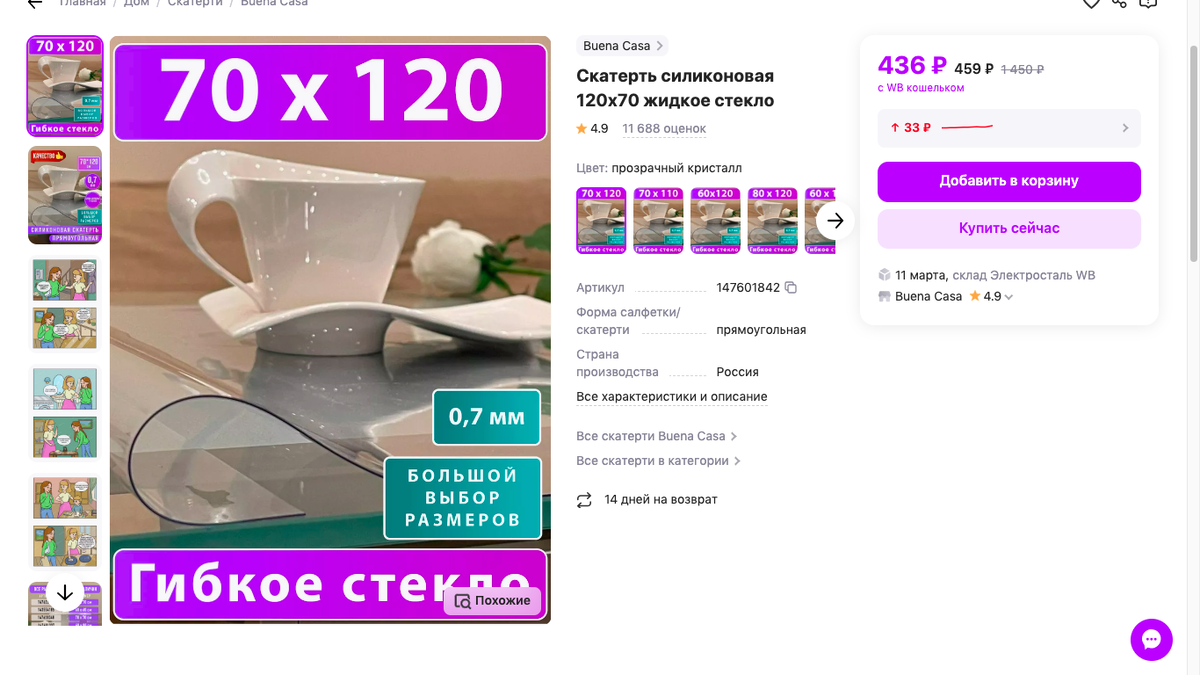Select second product thumbnail with Качество label
The image size is (1200, 675).
(x=65, y=195)
